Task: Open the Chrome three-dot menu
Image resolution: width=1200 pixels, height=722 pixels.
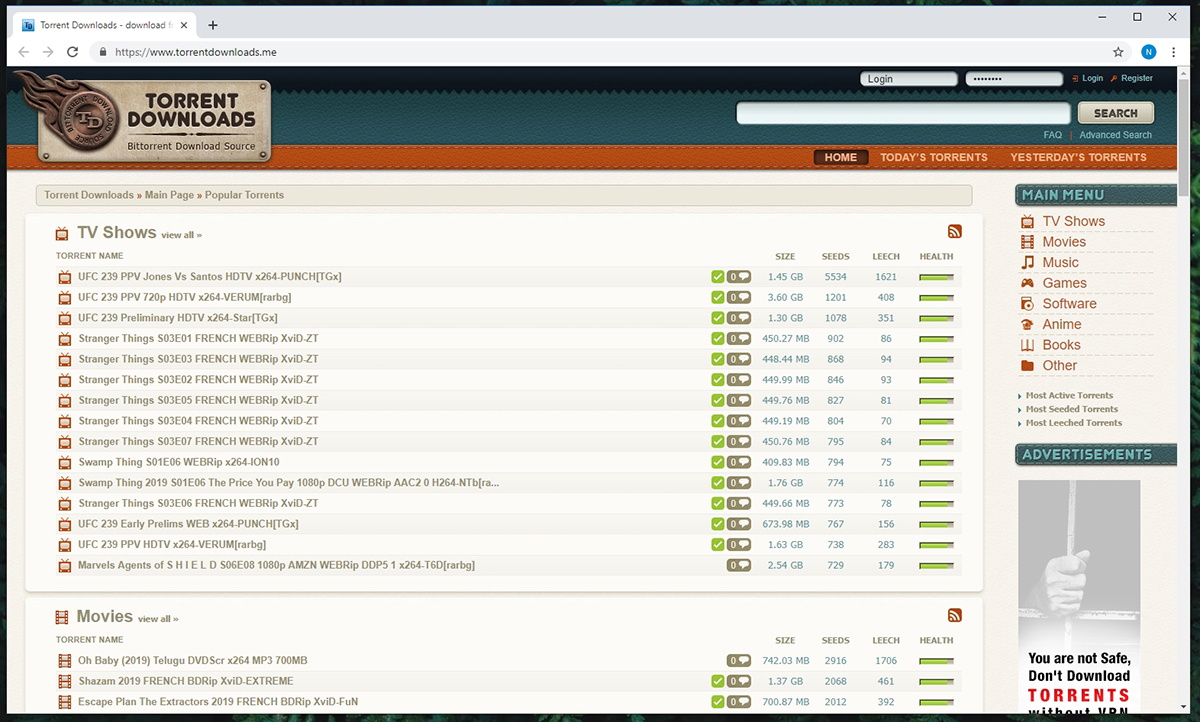Action: point(1174,52)
